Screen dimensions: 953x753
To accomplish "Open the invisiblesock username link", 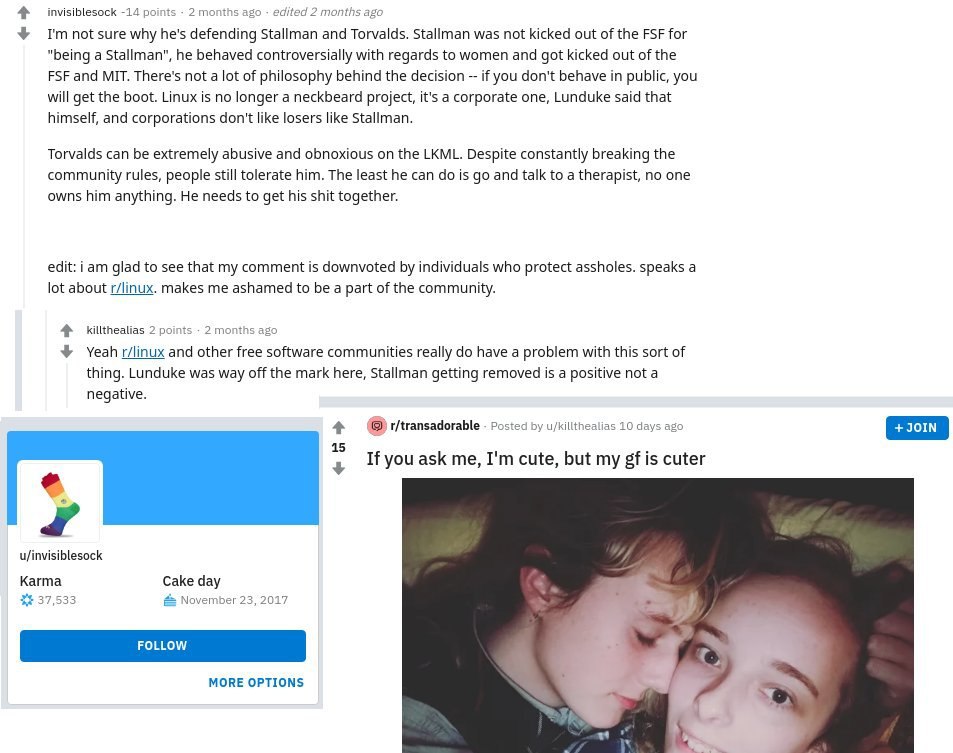I will (82, 12).
